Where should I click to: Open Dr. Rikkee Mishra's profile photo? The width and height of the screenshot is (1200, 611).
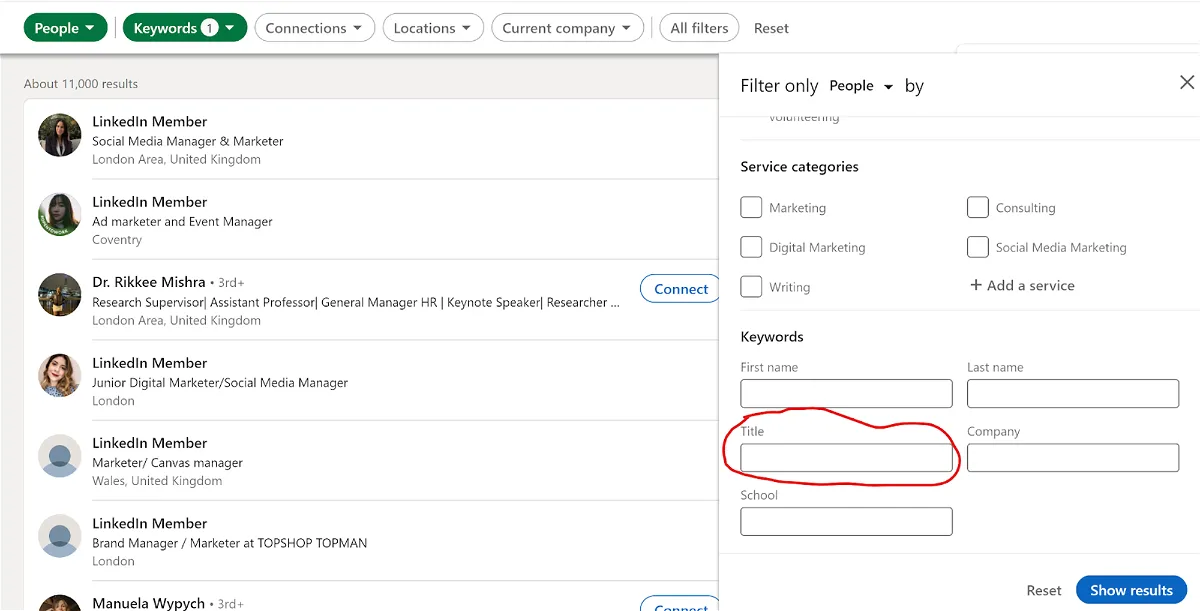click(x=60, y=295)
